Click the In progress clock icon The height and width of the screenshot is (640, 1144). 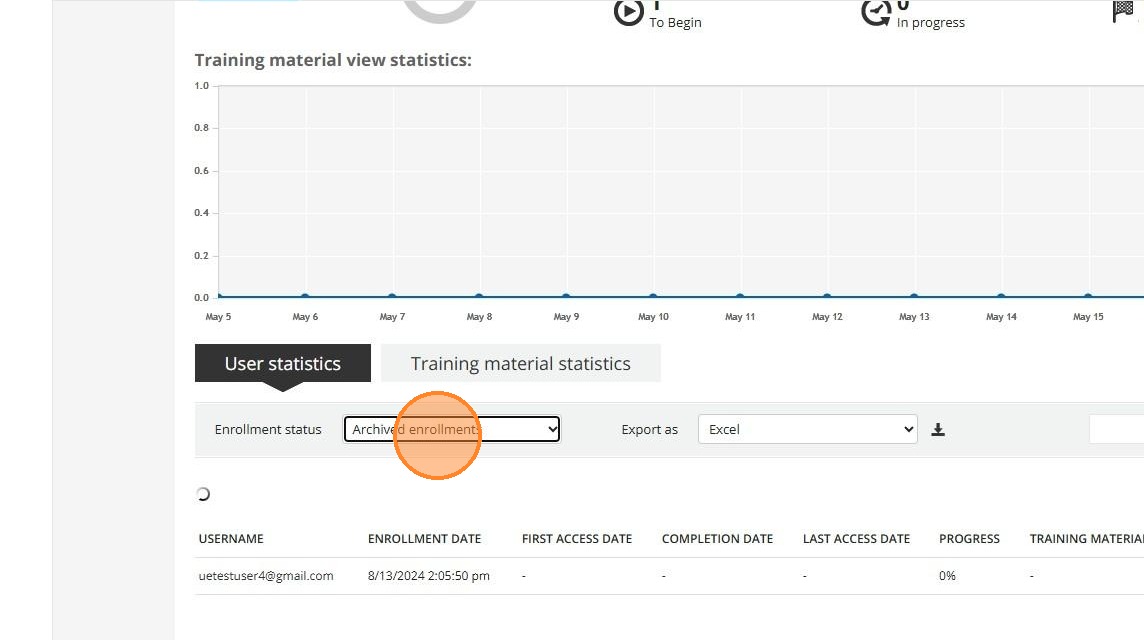[876, 12]
